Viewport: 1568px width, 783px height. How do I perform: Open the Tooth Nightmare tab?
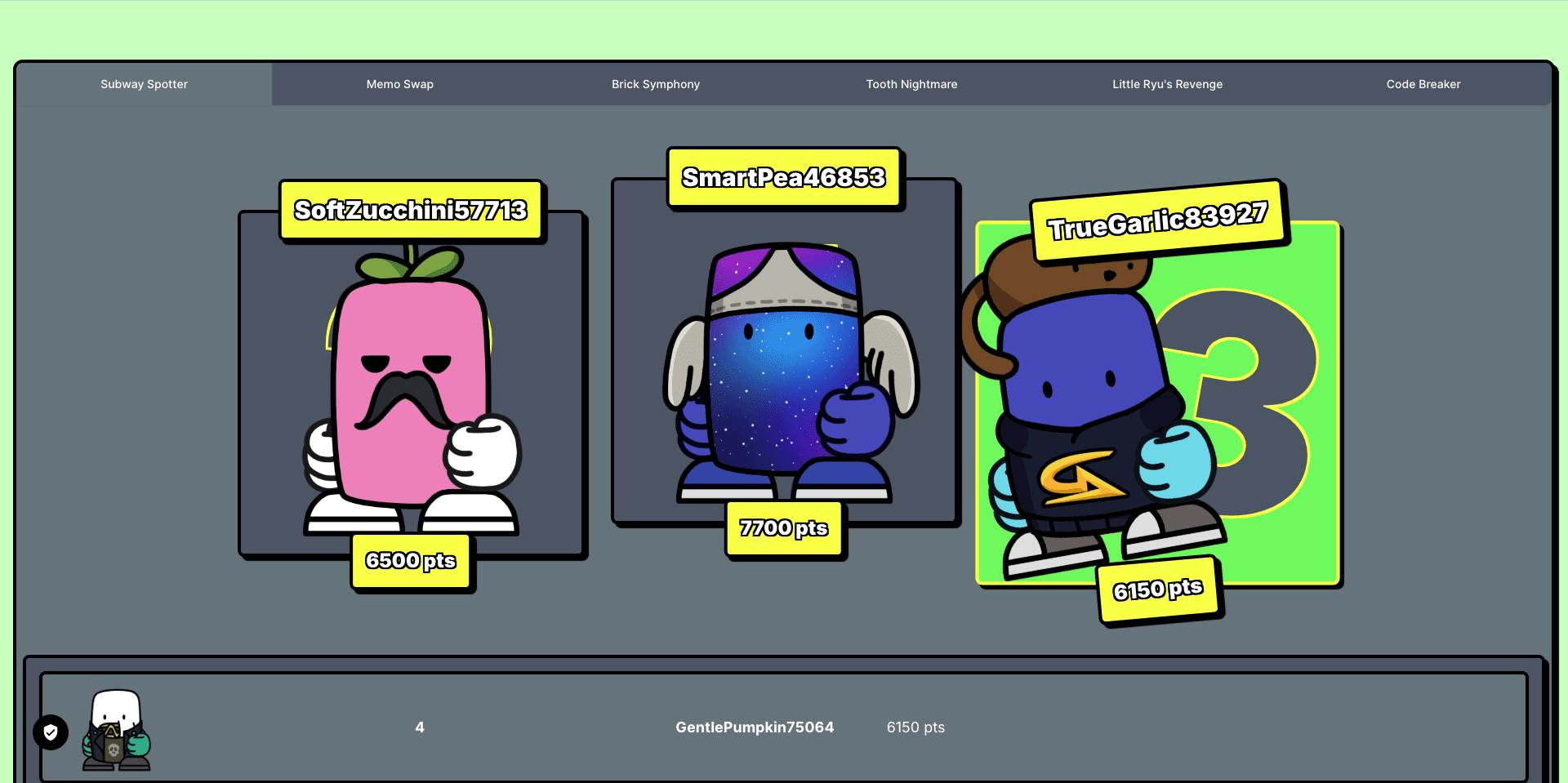coord(911,84)
